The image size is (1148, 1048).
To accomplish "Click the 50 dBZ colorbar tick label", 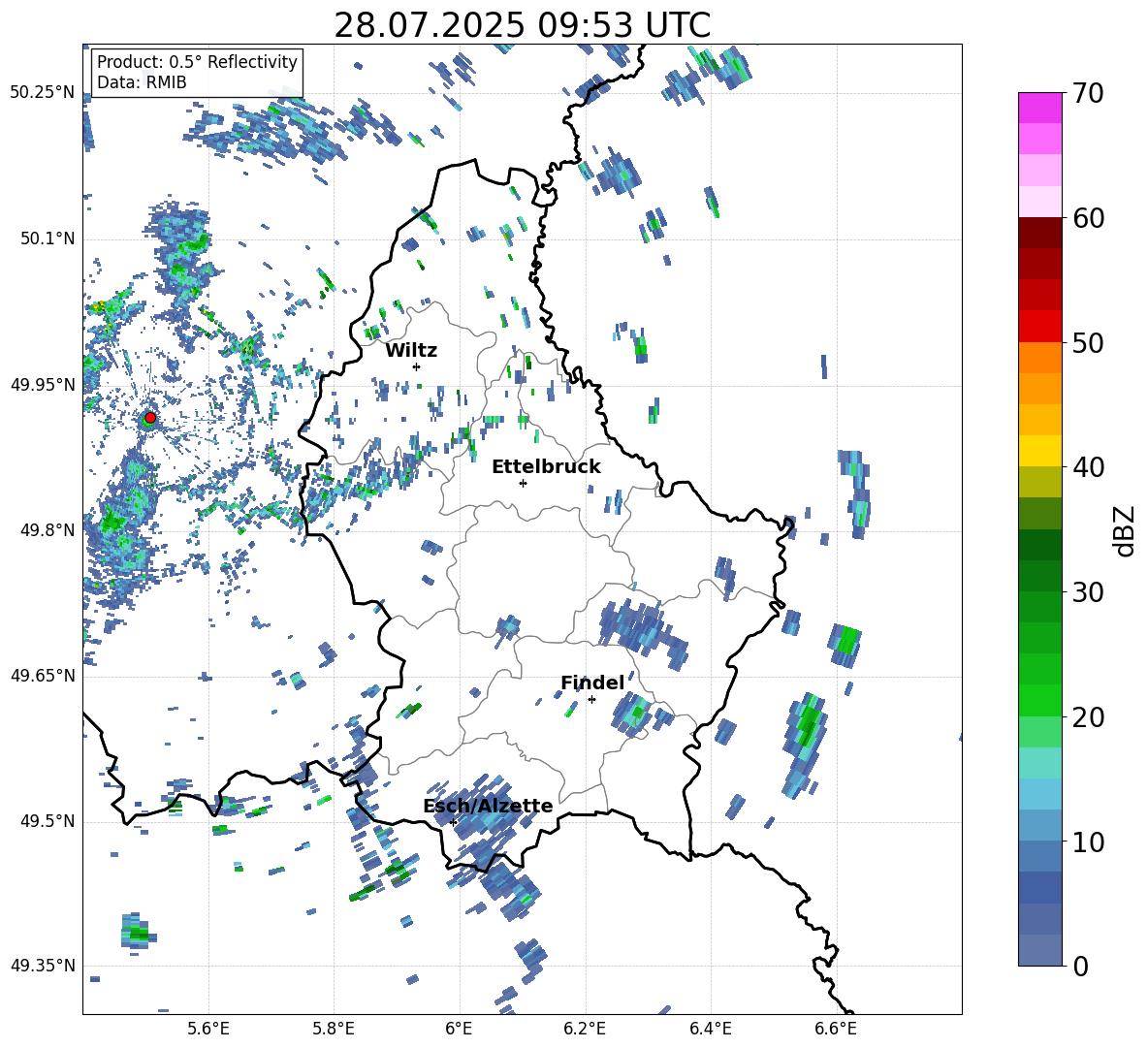I will (x=1088, y=342).
